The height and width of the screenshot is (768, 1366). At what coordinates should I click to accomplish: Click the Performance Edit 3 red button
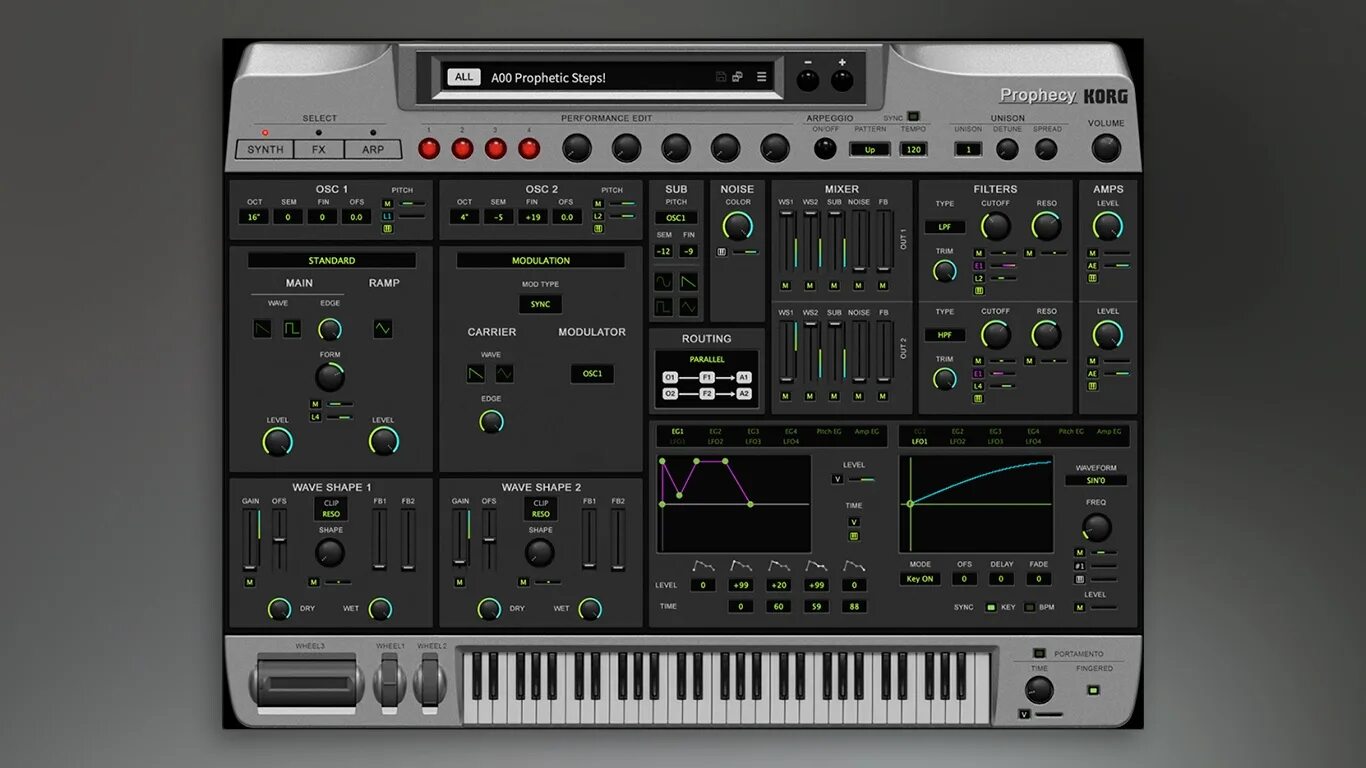pyautogui.click(x=496, y=149)
